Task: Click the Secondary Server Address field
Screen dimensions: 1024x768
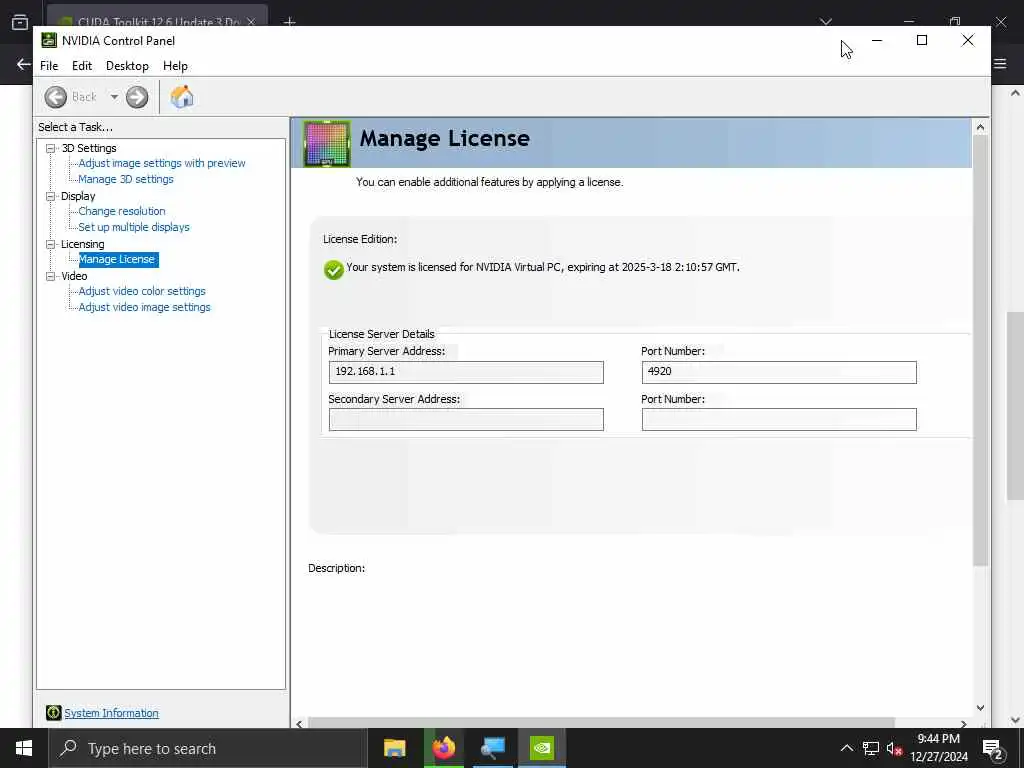Action: pos(466,419)
